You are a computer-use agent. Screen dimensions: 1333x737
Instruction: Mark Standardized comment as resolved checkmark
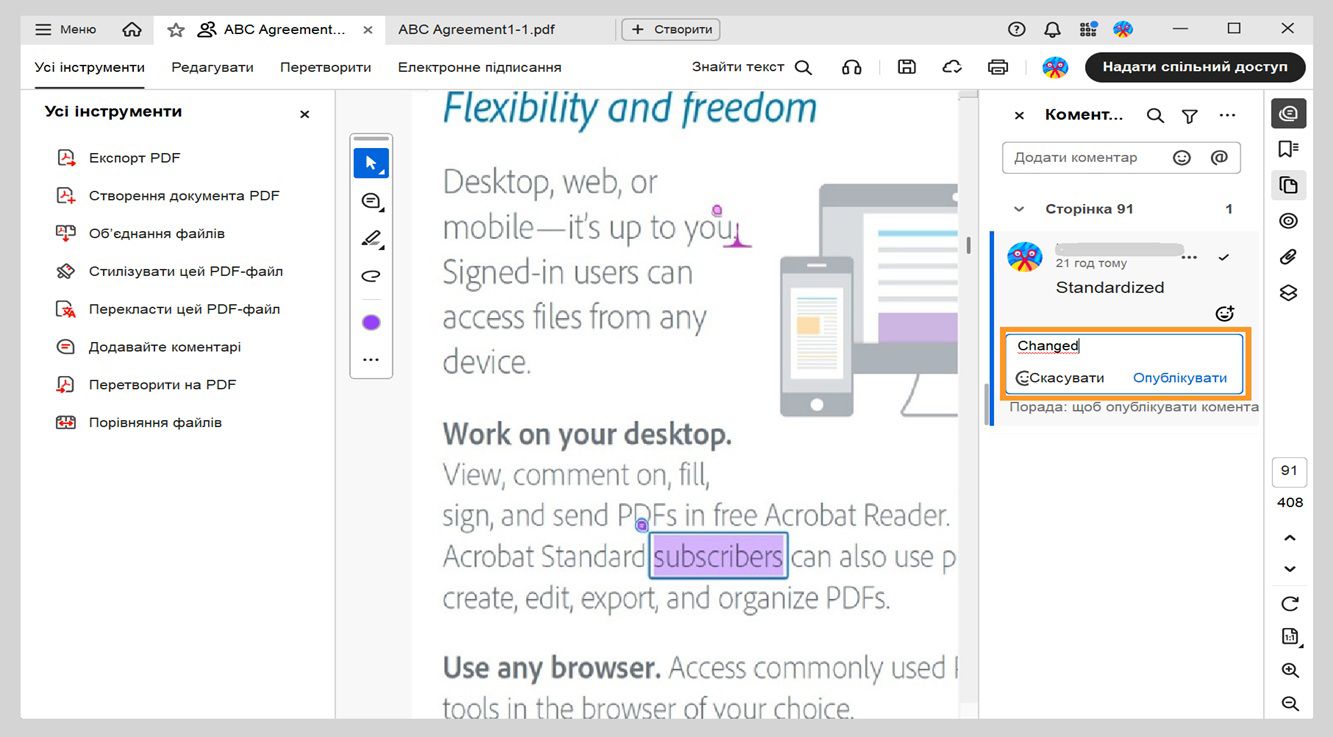tap(1223, 258)
